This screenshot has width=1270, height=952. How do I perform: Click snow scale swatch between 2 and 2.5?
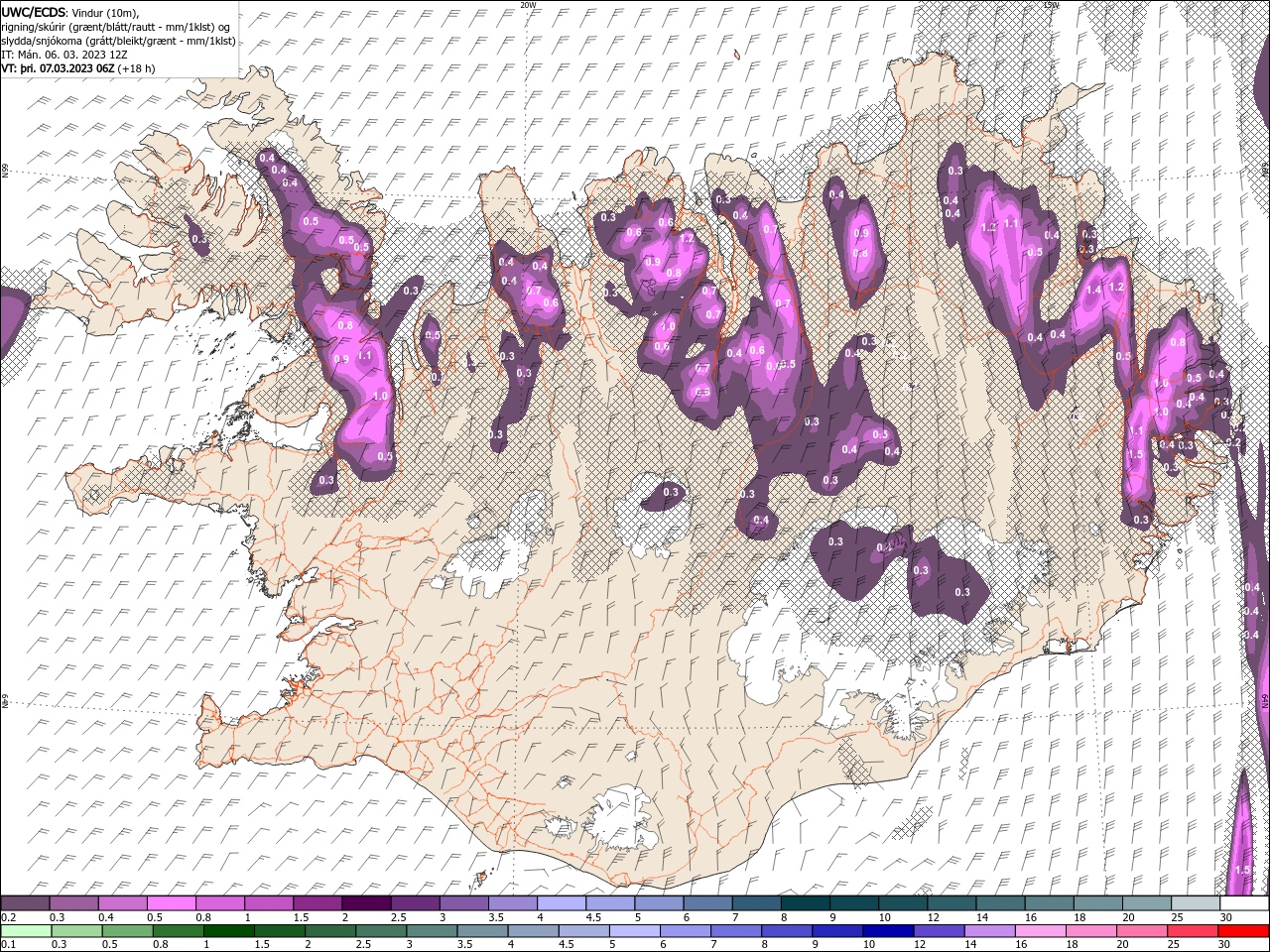366,903
